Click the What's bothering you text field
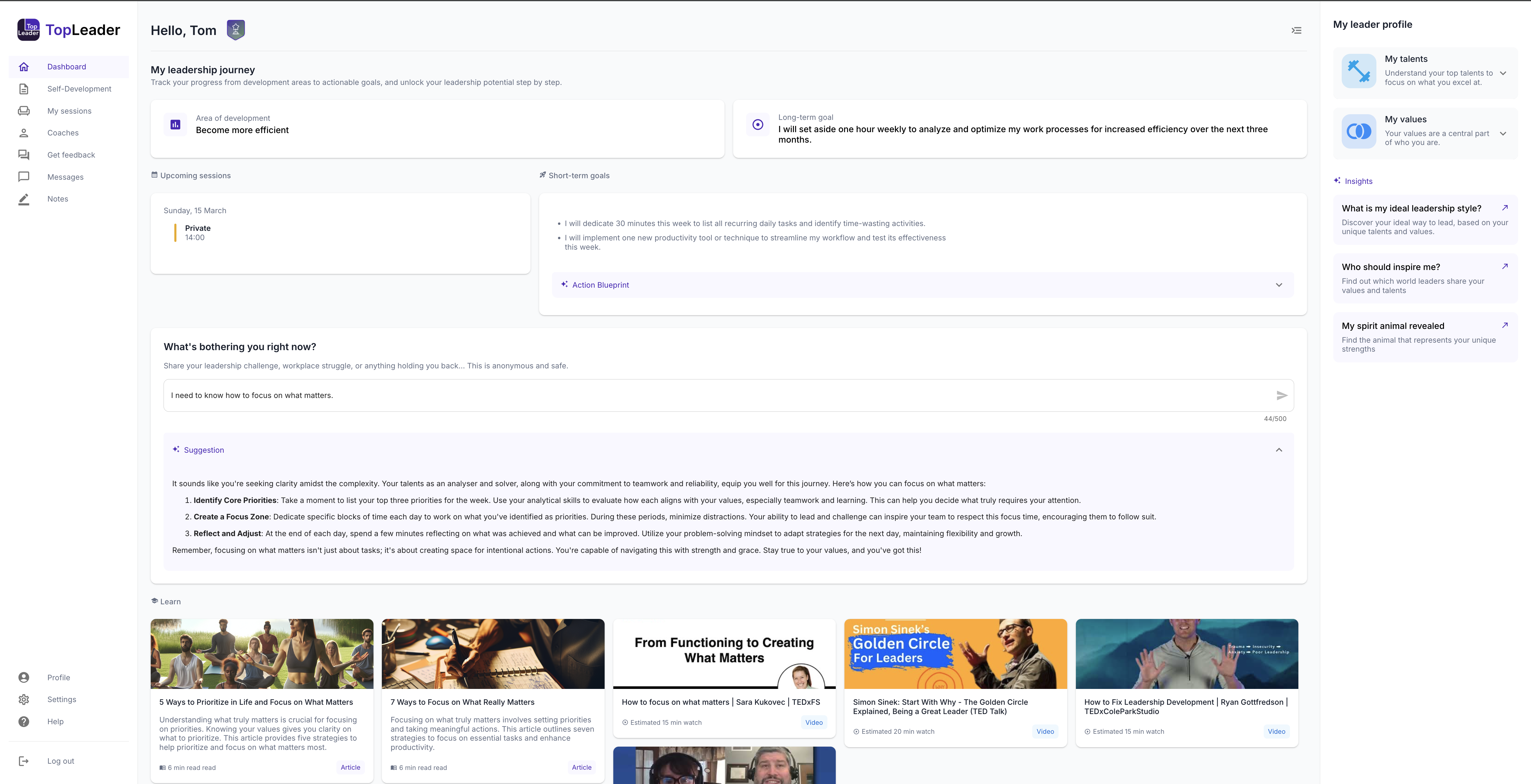 tap(713, 395)
